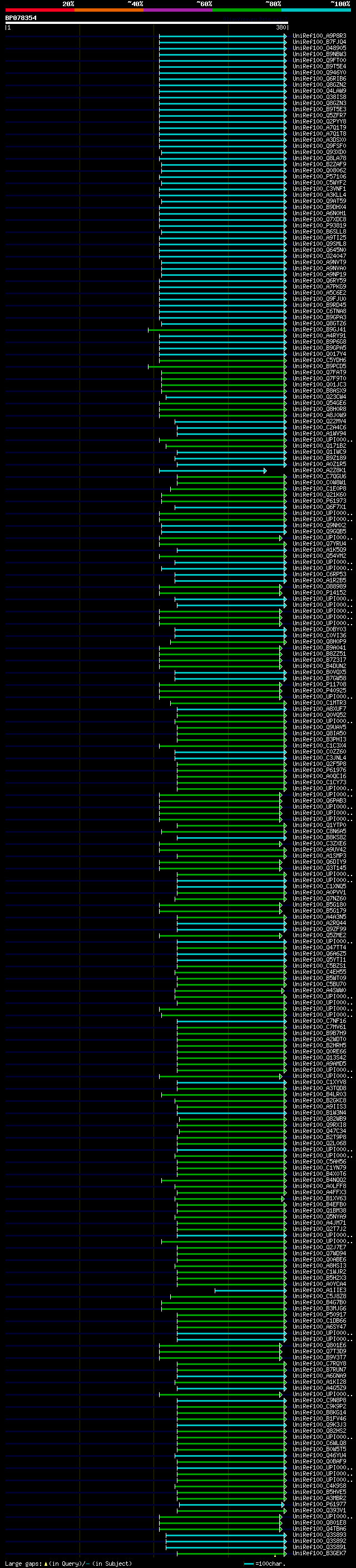Select label UniRef100_Q2PYY8
356x1568 pixels.
(x=319, y=121)
